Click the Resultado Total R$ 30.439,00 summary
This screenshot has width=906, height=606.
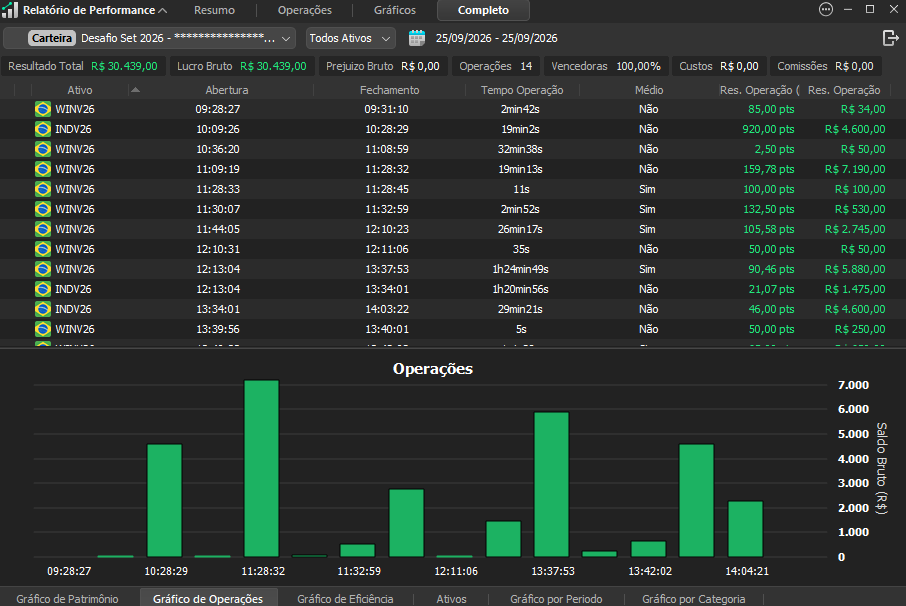[83, 66]
